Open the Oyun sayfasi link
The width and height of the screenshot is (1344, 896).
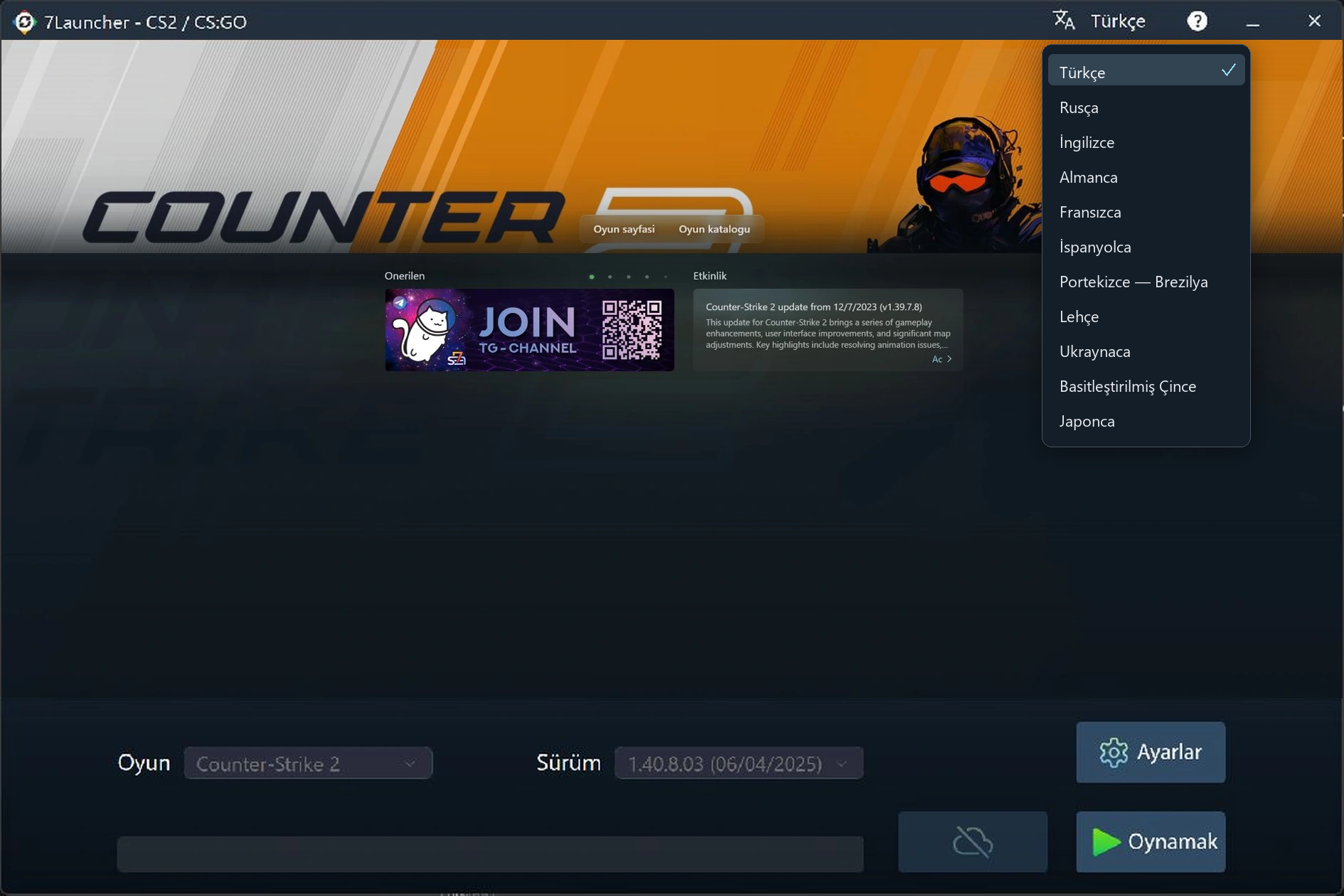624,229
